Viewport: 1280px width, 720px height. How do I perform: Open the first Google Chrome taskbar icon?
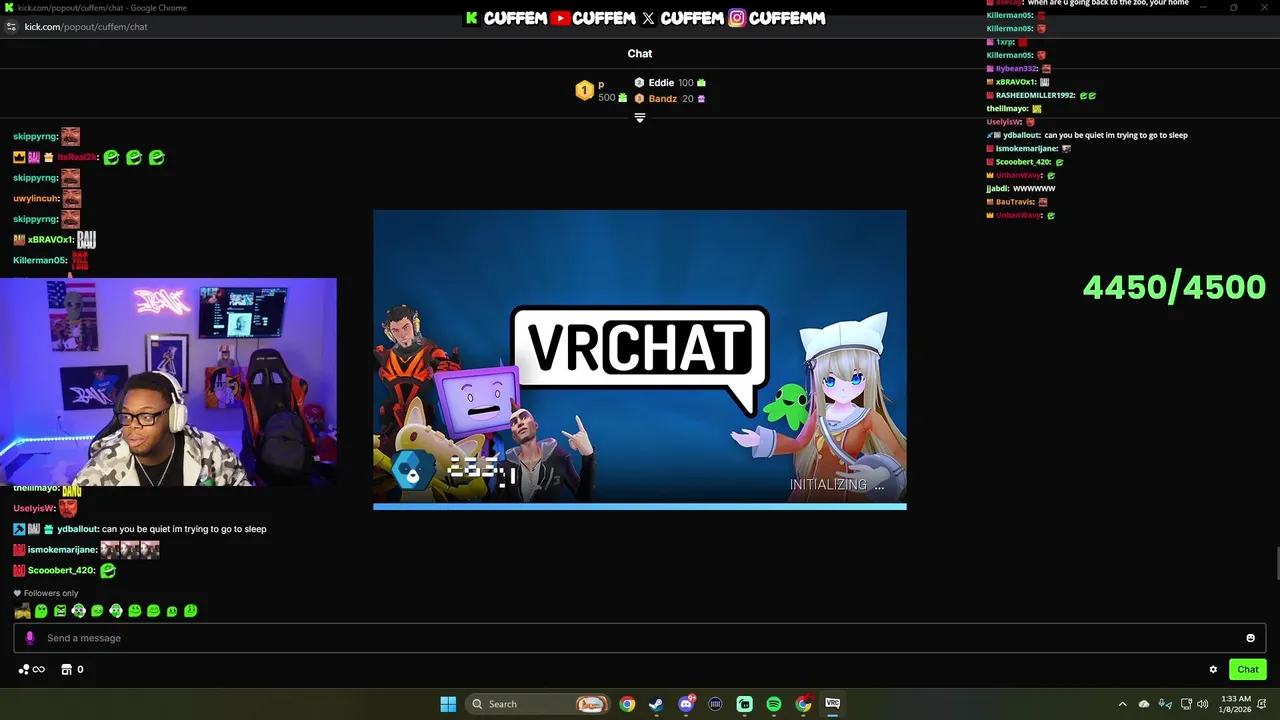[x=627, y=704]
